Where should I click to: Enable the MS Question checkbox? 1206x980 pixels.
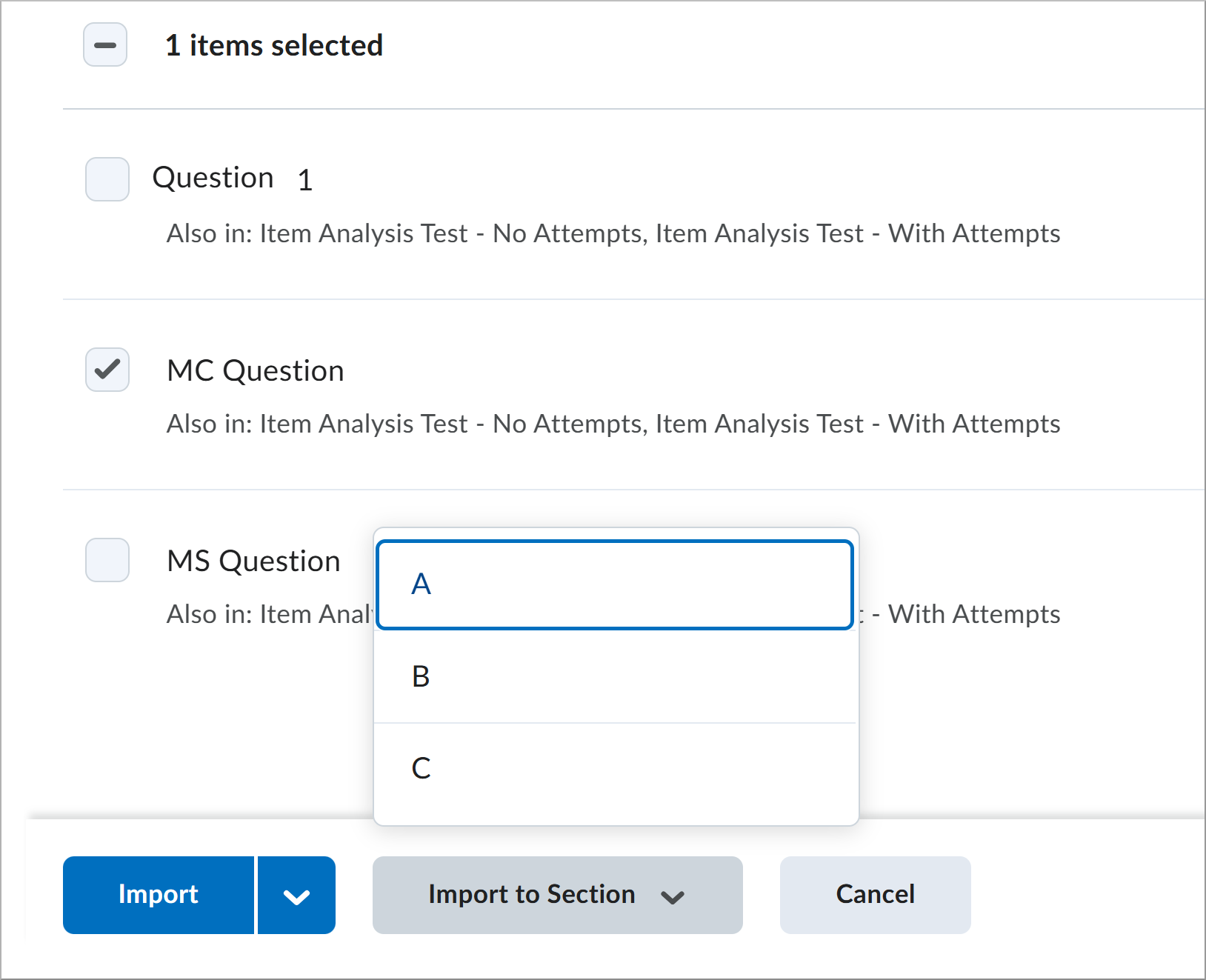(107, 561)
